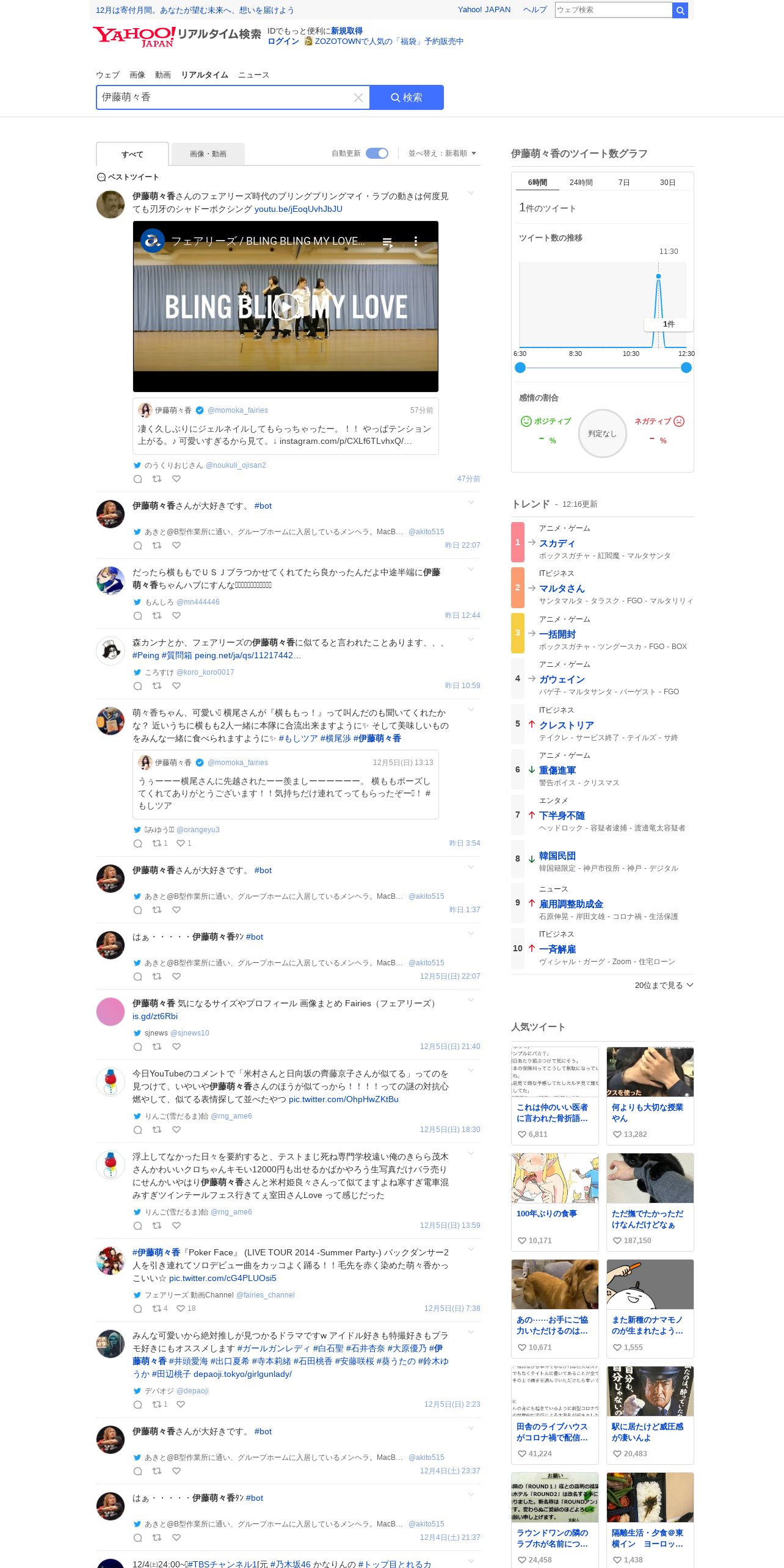
Task: Expand options for the sjnews tweet
Action: (x=471, y=1001)
